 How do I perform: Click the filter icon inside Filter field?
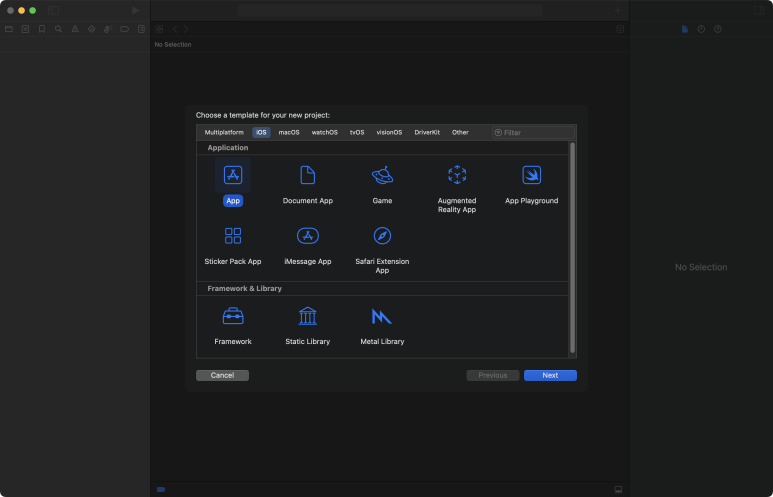498,133
